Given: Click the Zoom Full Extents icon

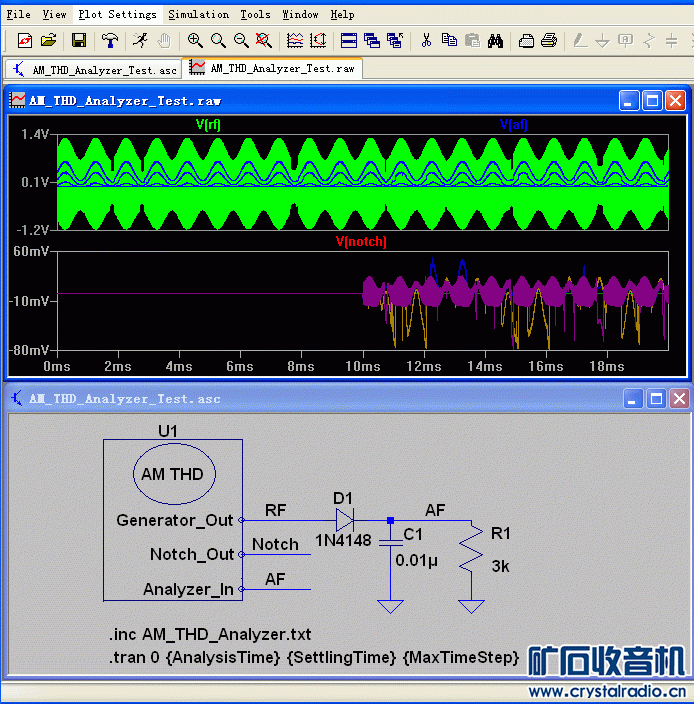Looking at the screenshot, I should click(x=264, y=41).
